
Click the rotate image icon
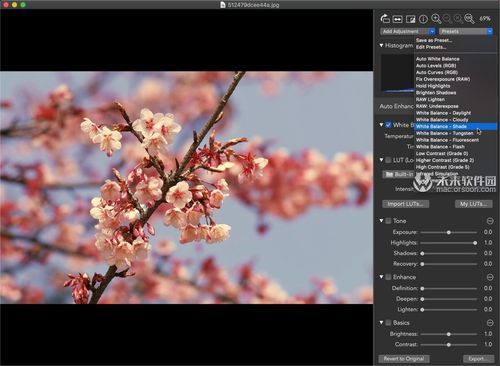pyautogui.click(x=385, y=19)
